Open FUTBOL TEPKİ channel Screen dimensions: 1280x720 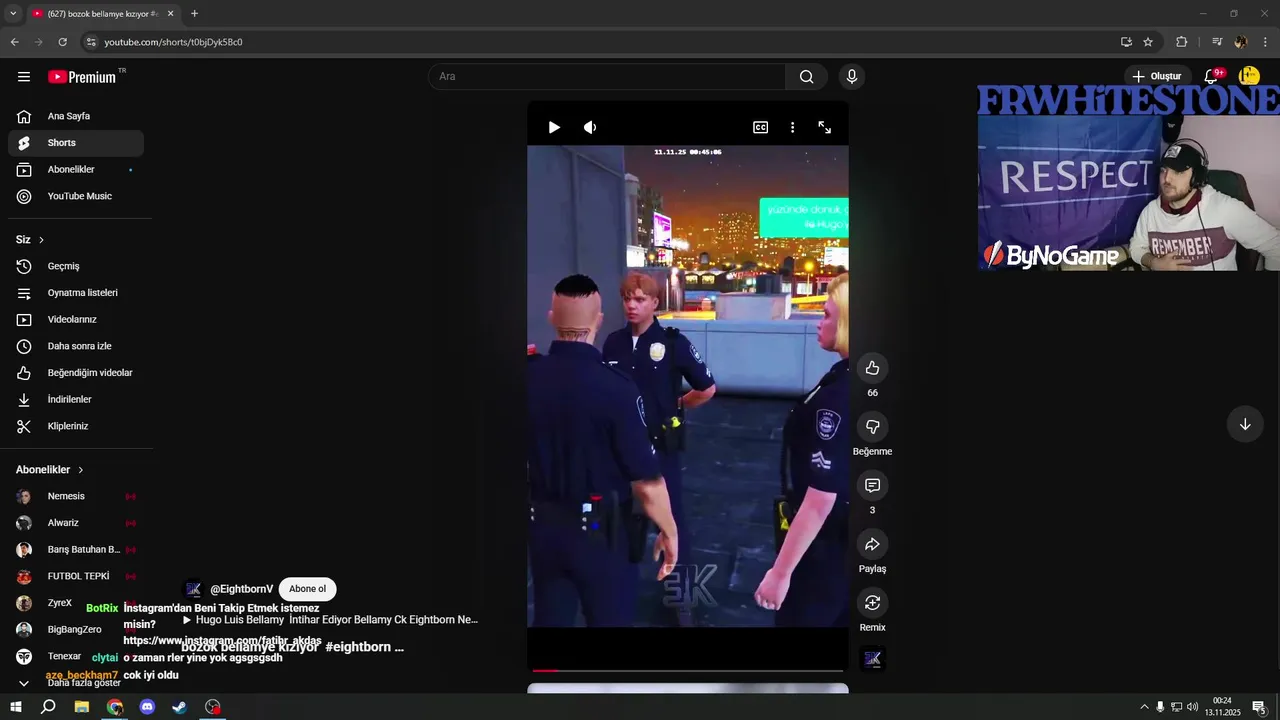point(76,576)
